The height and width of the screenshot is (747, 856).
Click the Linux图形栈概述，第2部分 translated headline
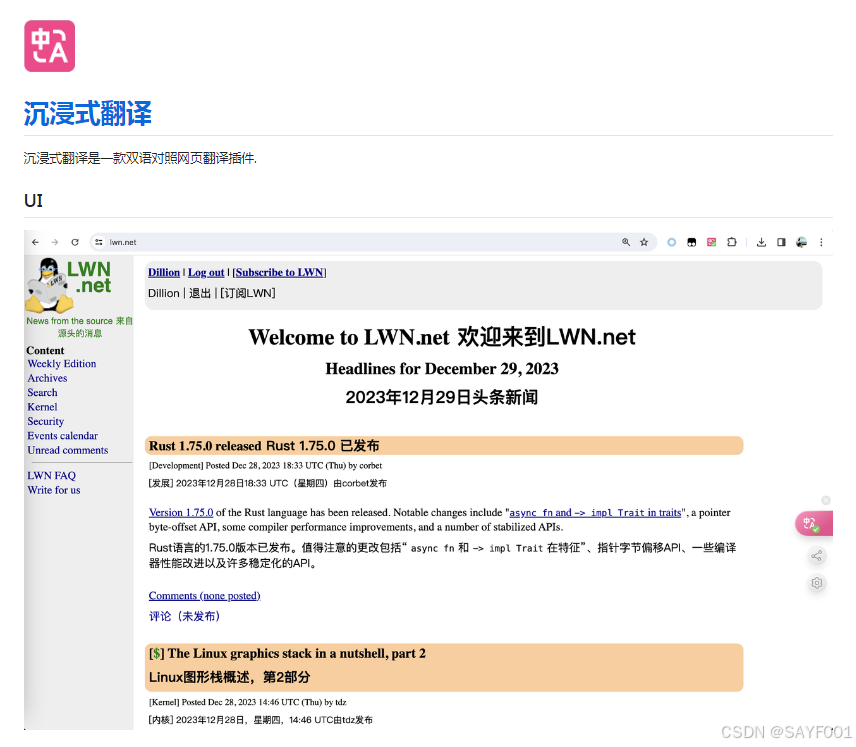[x=229, y=677]
